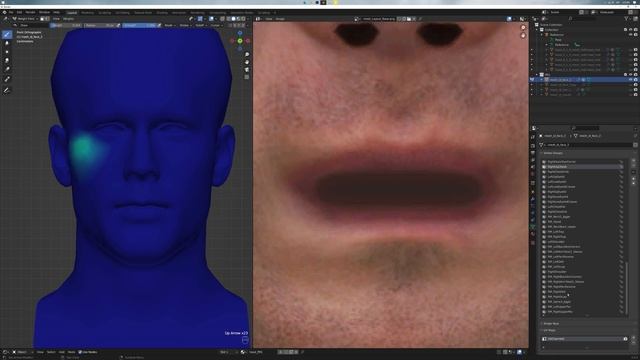Open the outliner filter funnel icon
Viewport: 640px width, 360px height.
[x=627, y=19]
